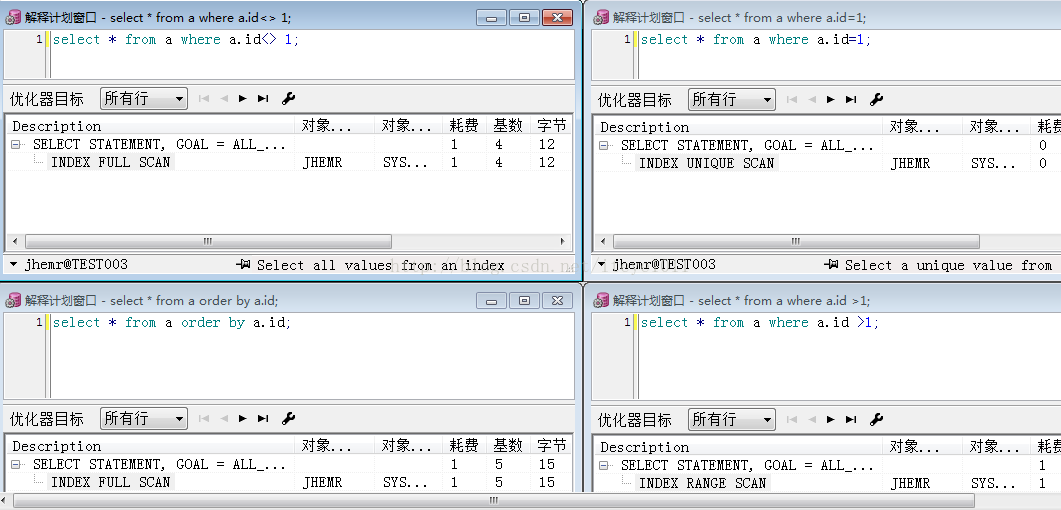
Task: Click 基数 column header in order by window
Action: coord(508,445)
